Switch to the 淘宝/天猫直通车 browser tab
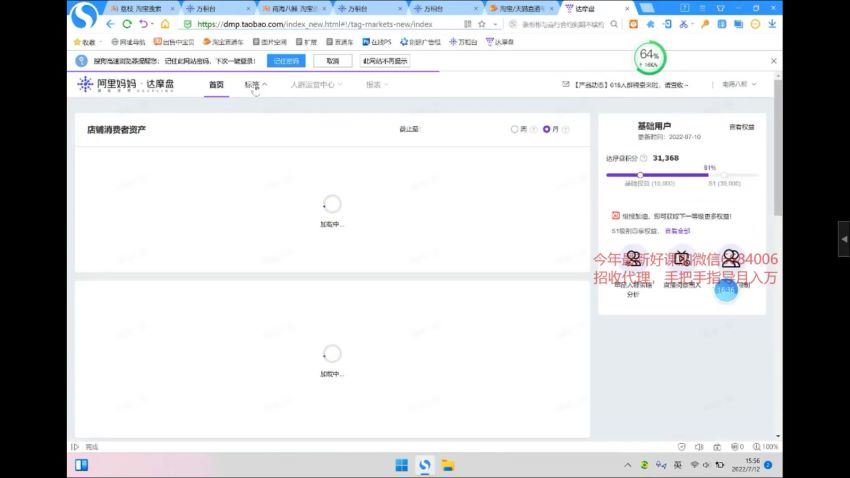Screen dimensions: 850x478 [519, 9]
